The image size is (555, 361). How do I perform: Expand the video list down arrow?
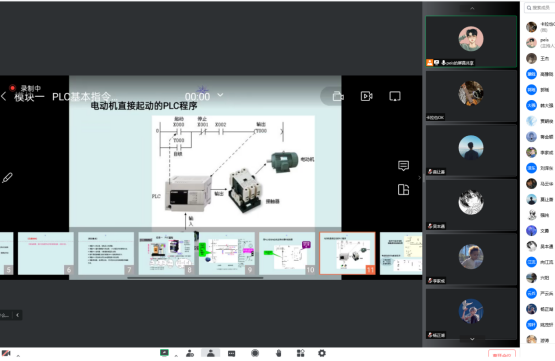coord(472,339)
